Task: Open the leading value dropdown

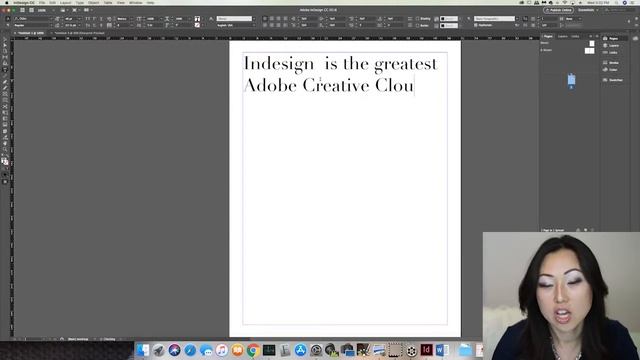Action: (x=79, y=25)
